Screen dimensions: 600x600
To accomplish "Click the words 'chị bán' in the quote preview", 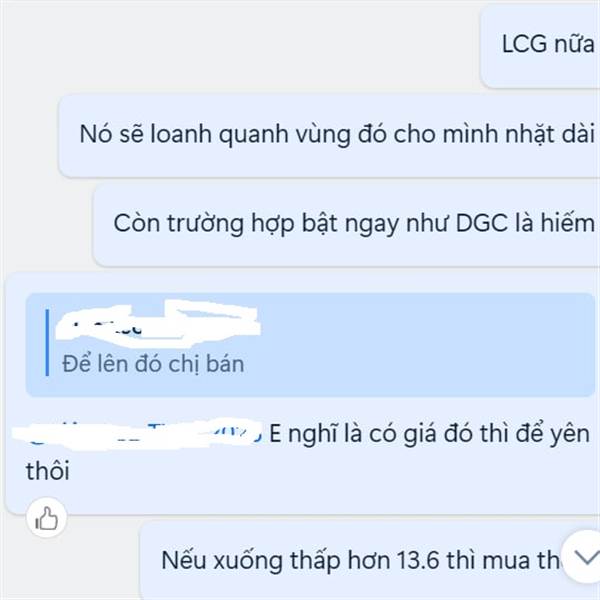I will pos(206,364).
